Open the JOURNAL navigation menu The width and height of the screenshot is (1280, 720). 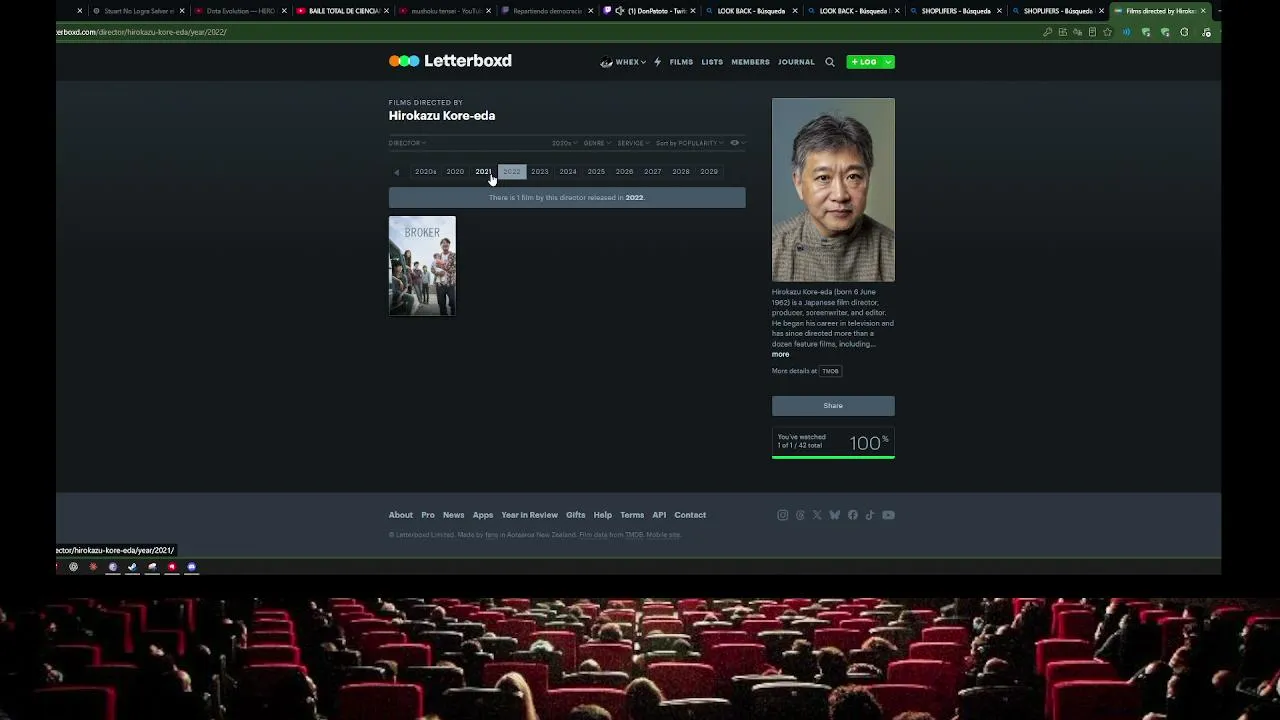(x=797, y=62)
